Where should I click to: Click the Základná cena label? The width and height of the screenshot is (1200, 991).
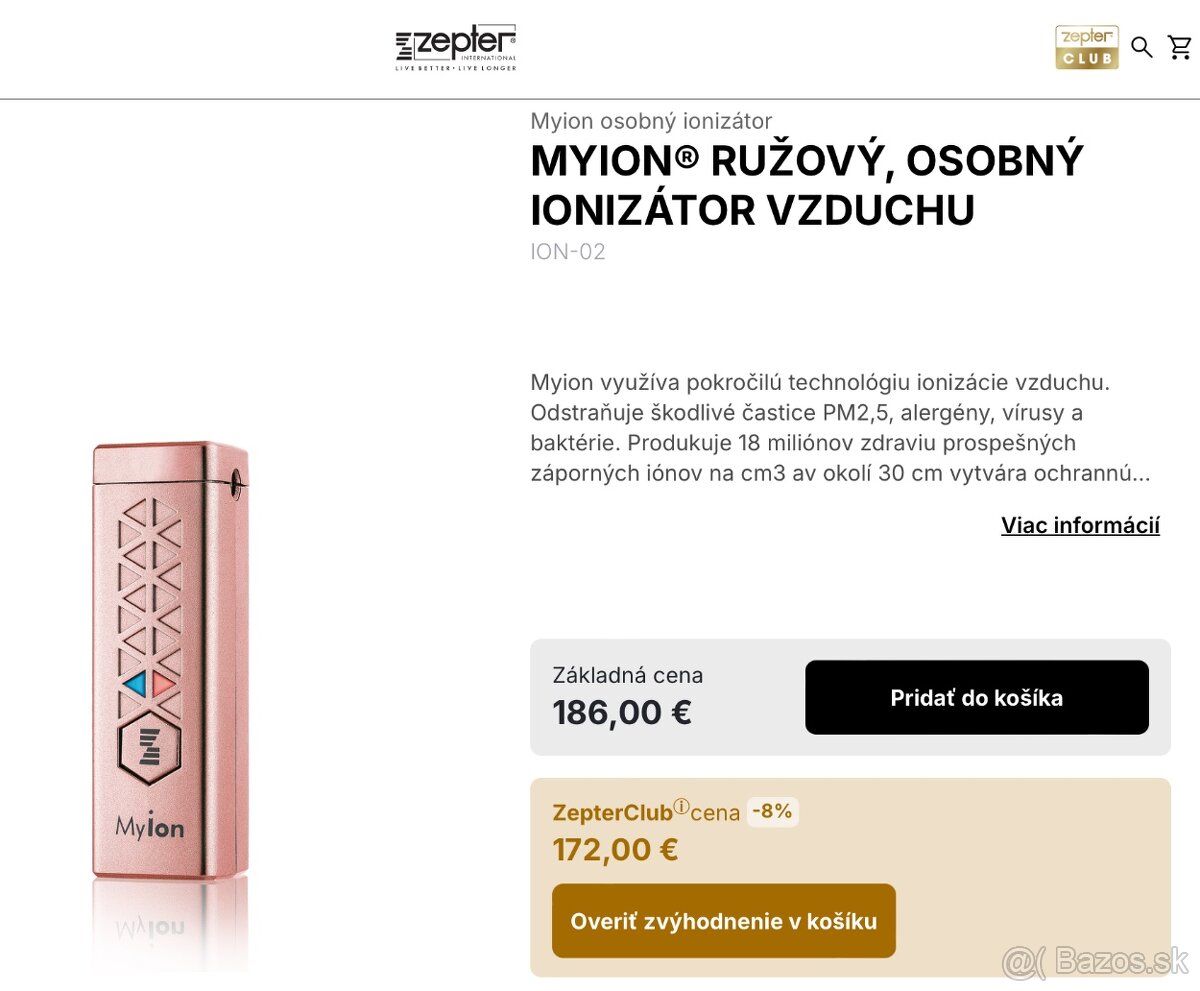pyautogui.click(x=627, y=675)
